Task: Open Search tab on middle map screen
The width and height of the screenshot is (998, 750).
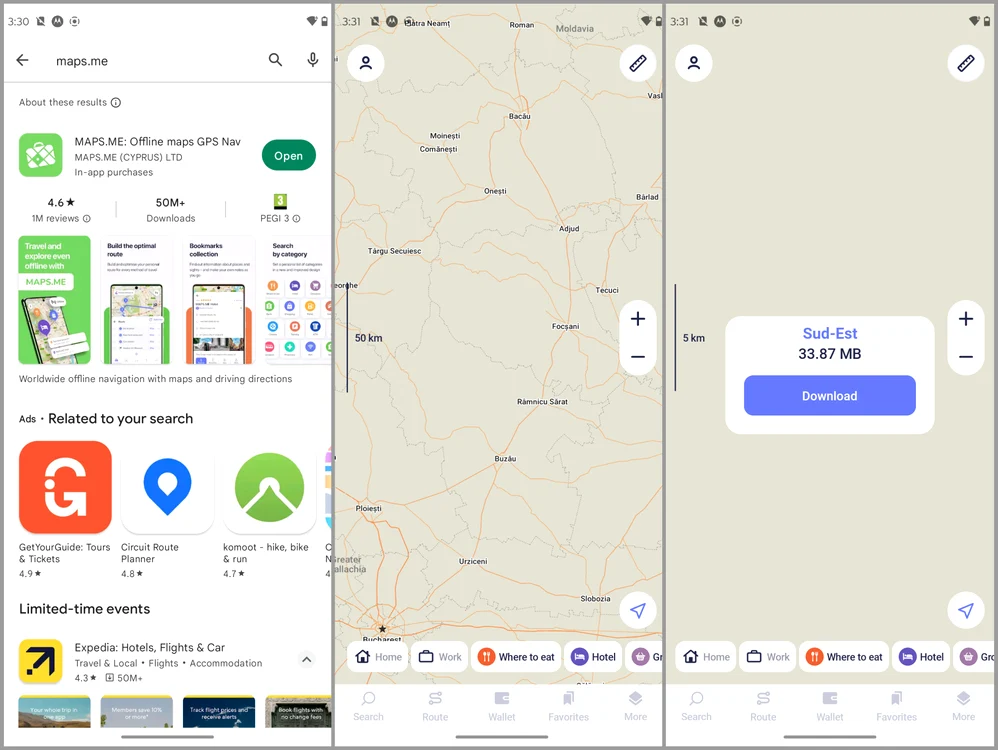Action: coord(369,706)
